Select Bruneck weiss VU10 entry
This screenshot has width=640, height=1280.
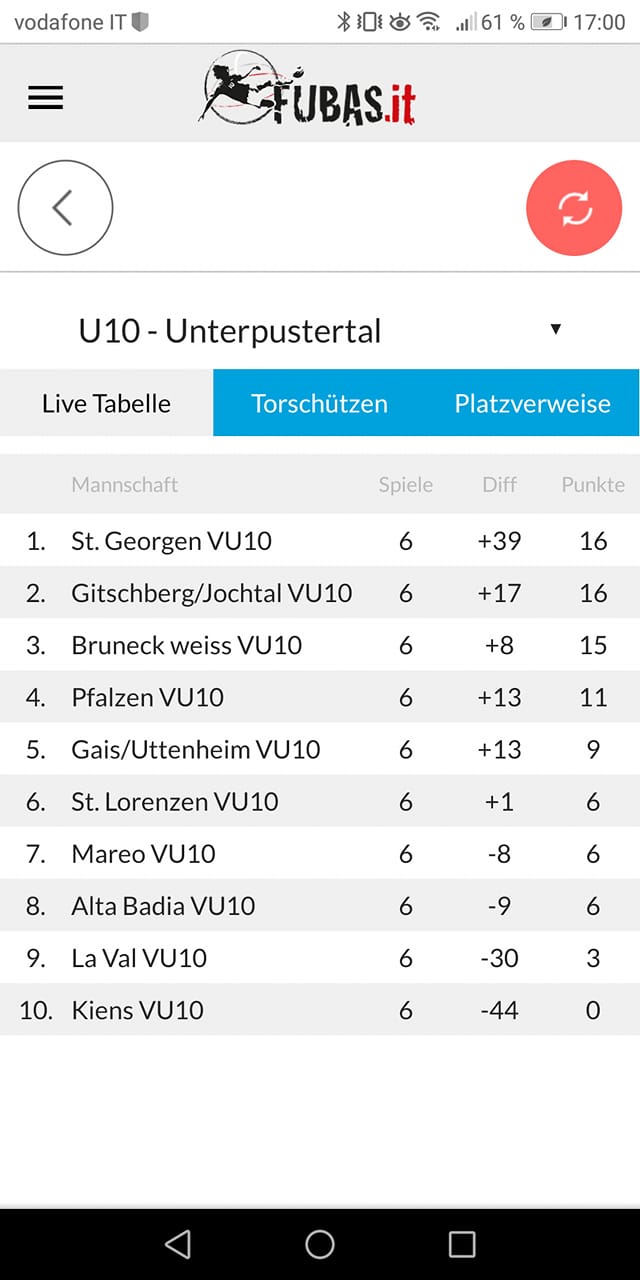[320, 645]
